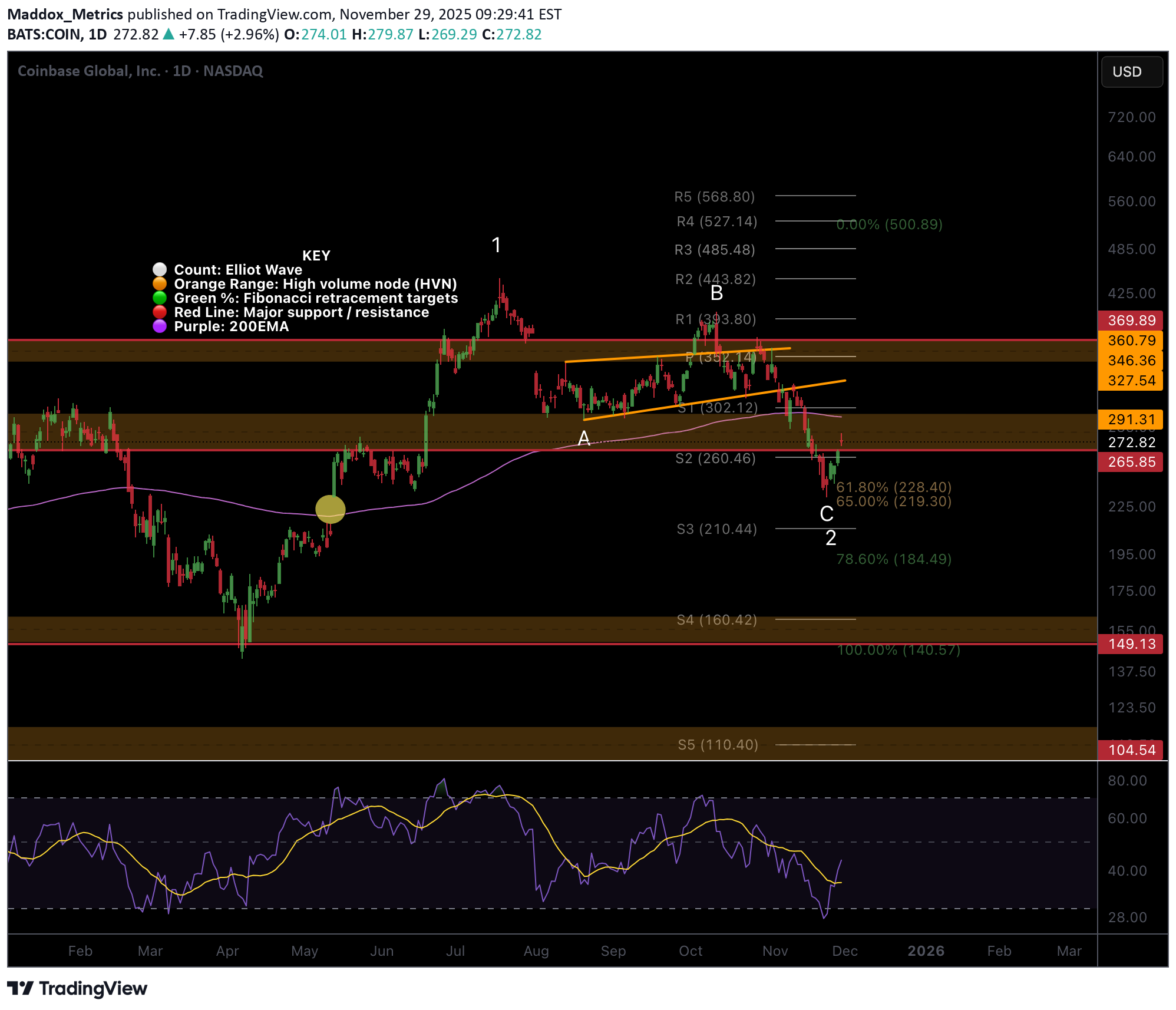The height and width of the screenshot is (1010, 1176).
Task: Click the Maddox_Metrics author name
Action: [65, 14]
